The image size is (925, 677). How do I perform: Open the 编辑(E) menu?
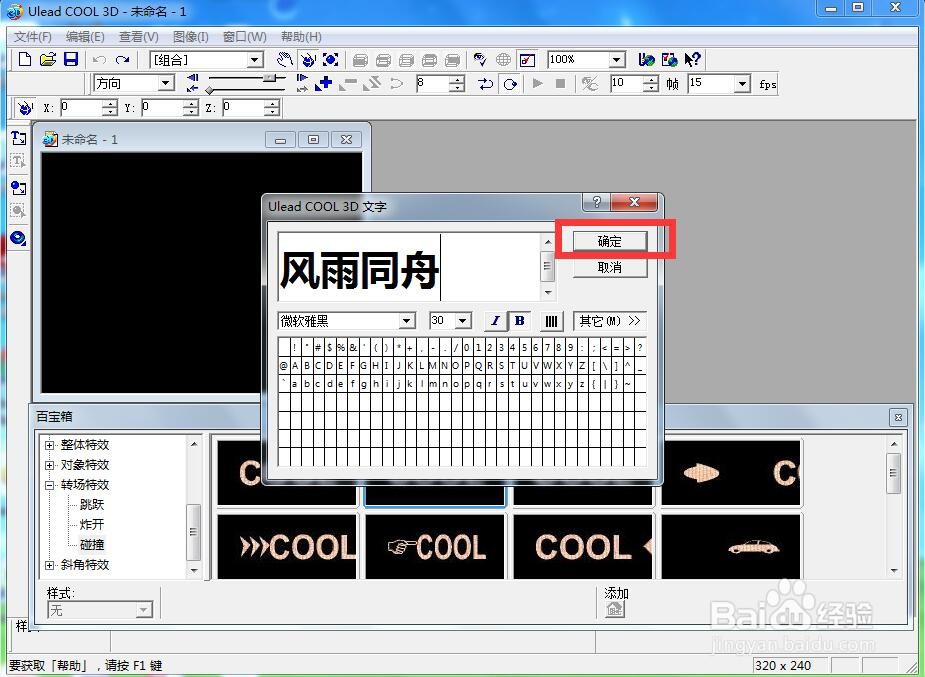click(x=85, y=37)
